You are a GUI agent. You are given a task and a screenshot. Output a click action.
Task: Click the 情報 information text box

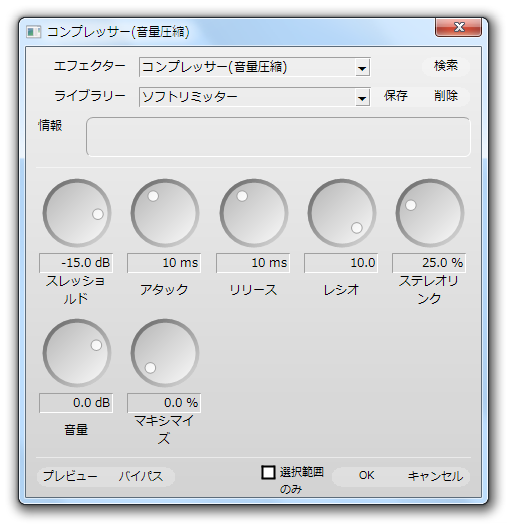point(278,137)
